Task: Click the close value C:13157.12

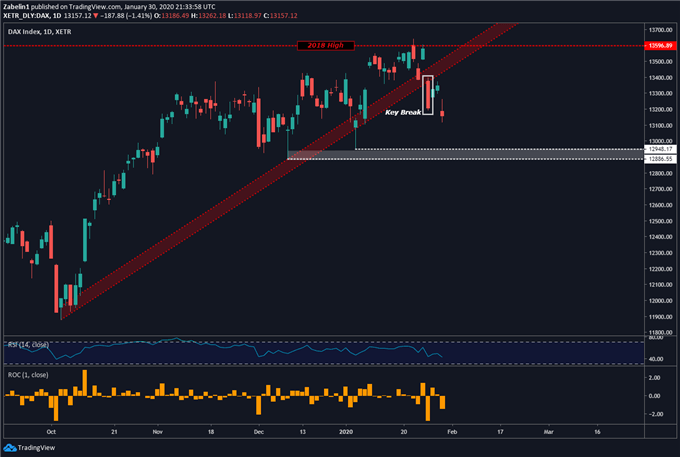Action: point(281,16)
